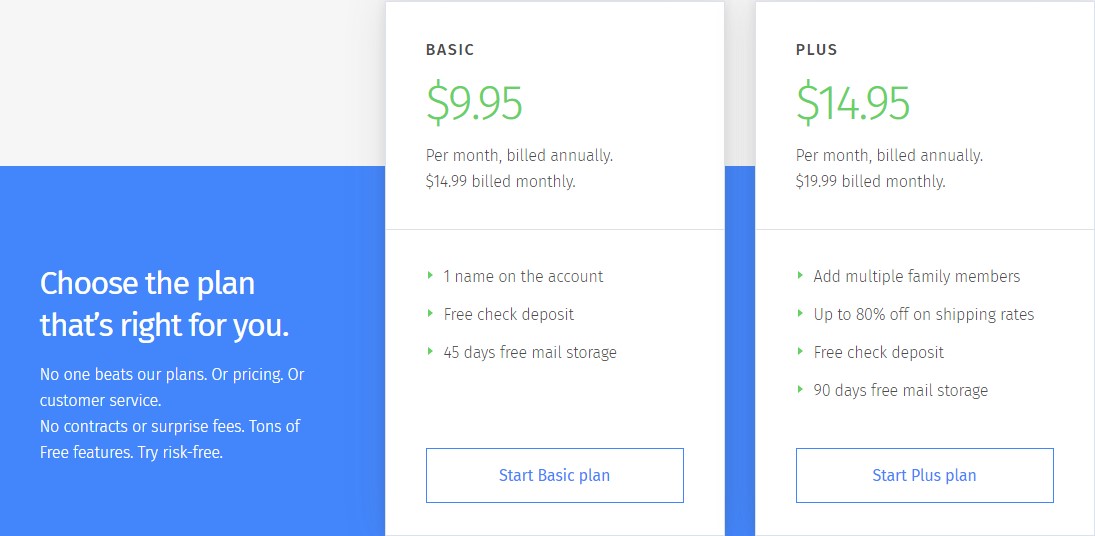Click the arrow bullet next to Basic's "Free check deposit"
This screenshot has width=1095, height=536.
click(430, 313)
